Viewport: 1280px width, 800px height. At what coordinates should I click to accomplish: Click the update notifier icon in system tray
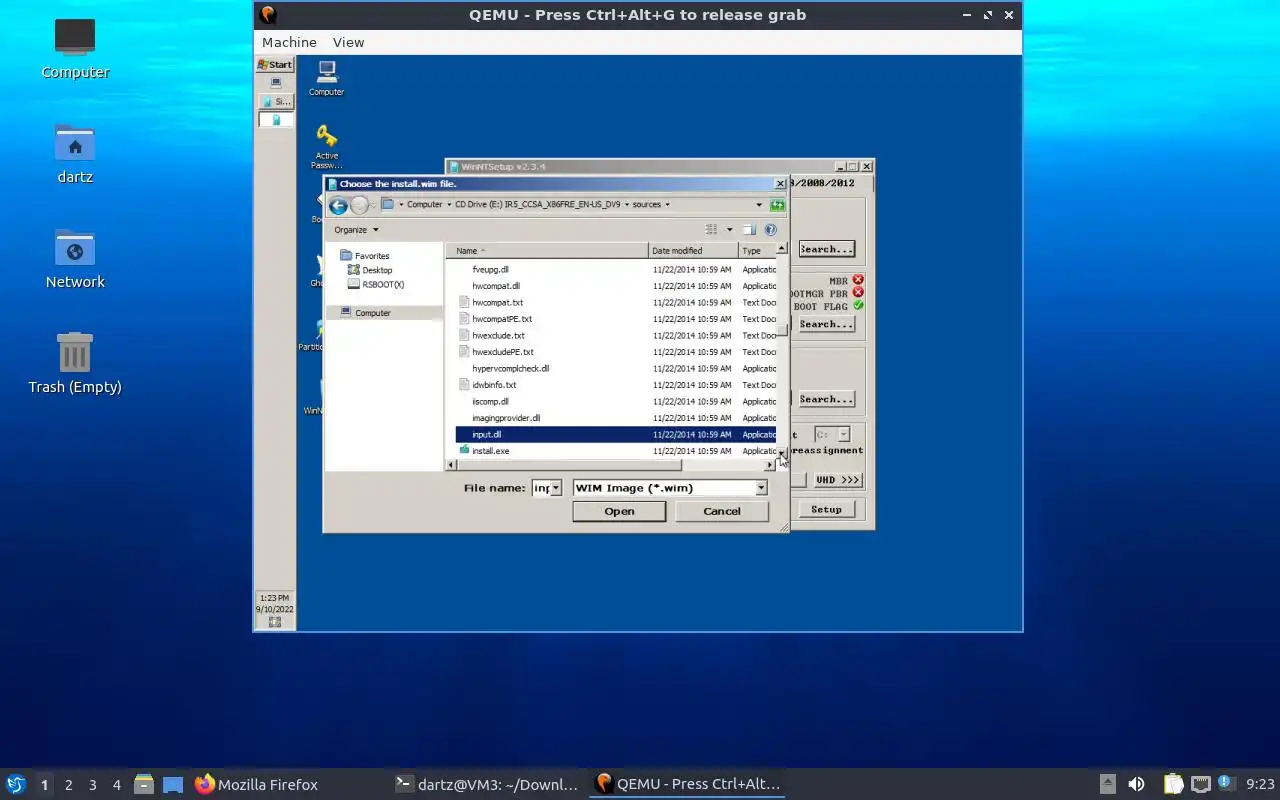pos(1227,783)
